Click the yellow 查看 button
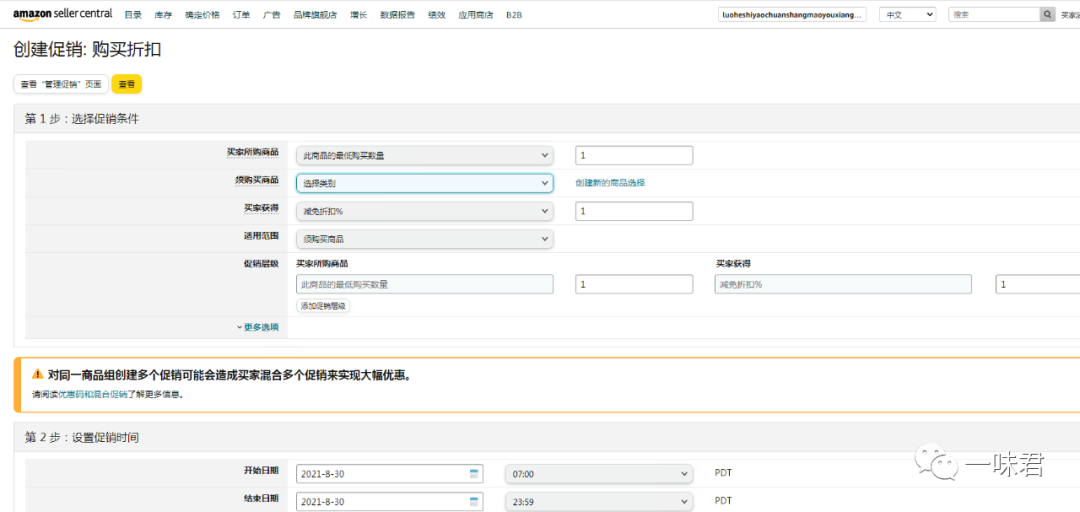This screenshot has width=1080, height=512. click(x=127, y=84)
